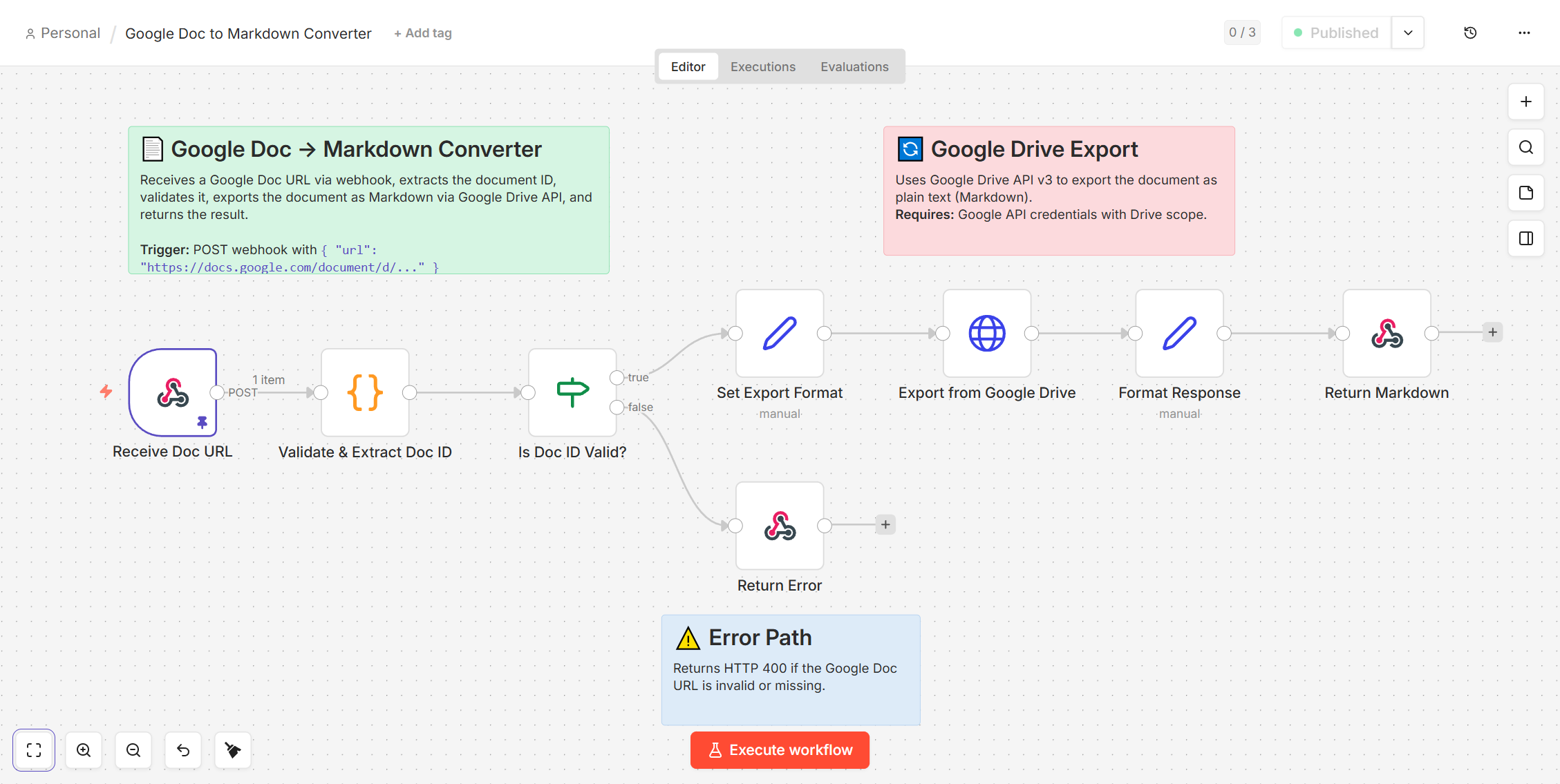Switch to the Executions tab
The image size is (1560, 784).
coord(762,66)
